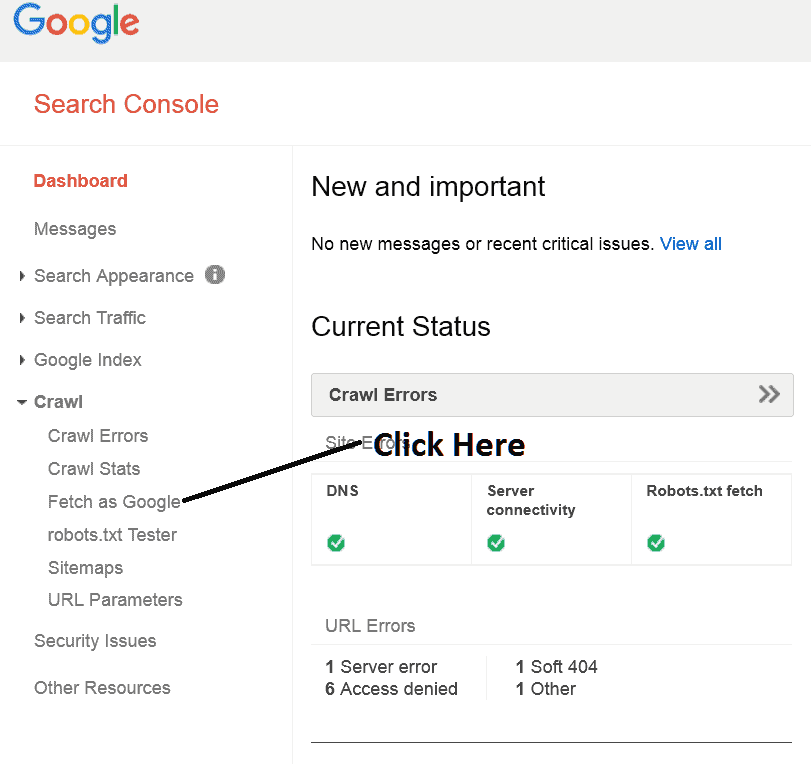This screenshot has height=764, width=811.
Task: Click the Robots.txt fetch green checkmark
Action: 656,543
